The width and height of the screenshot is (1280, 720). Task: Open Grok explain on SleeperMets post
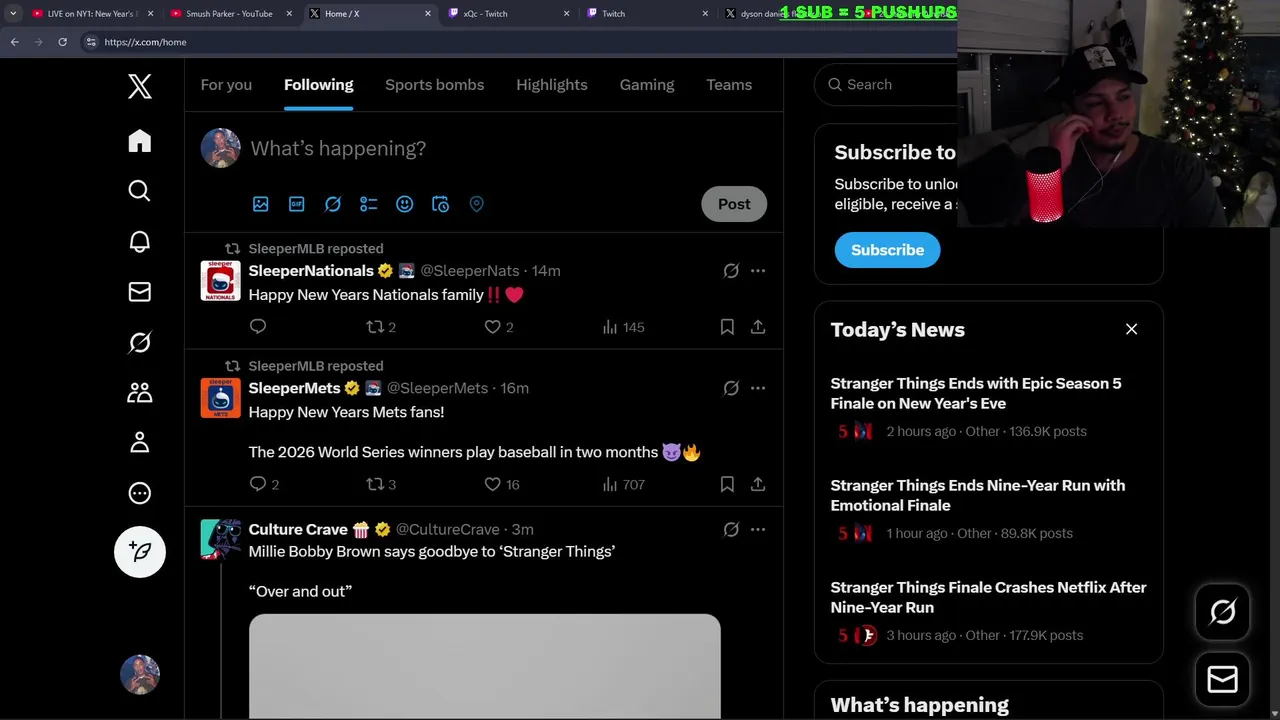pos(731,388)
